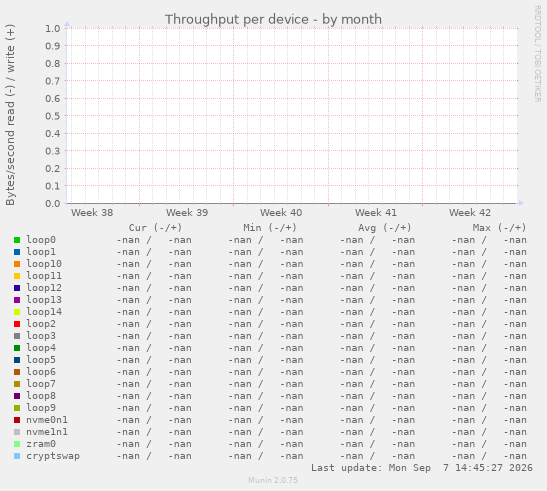This screenshot has width=547, height=491.
Task: Click the Week 39 axis label
Action: point(187,213)
